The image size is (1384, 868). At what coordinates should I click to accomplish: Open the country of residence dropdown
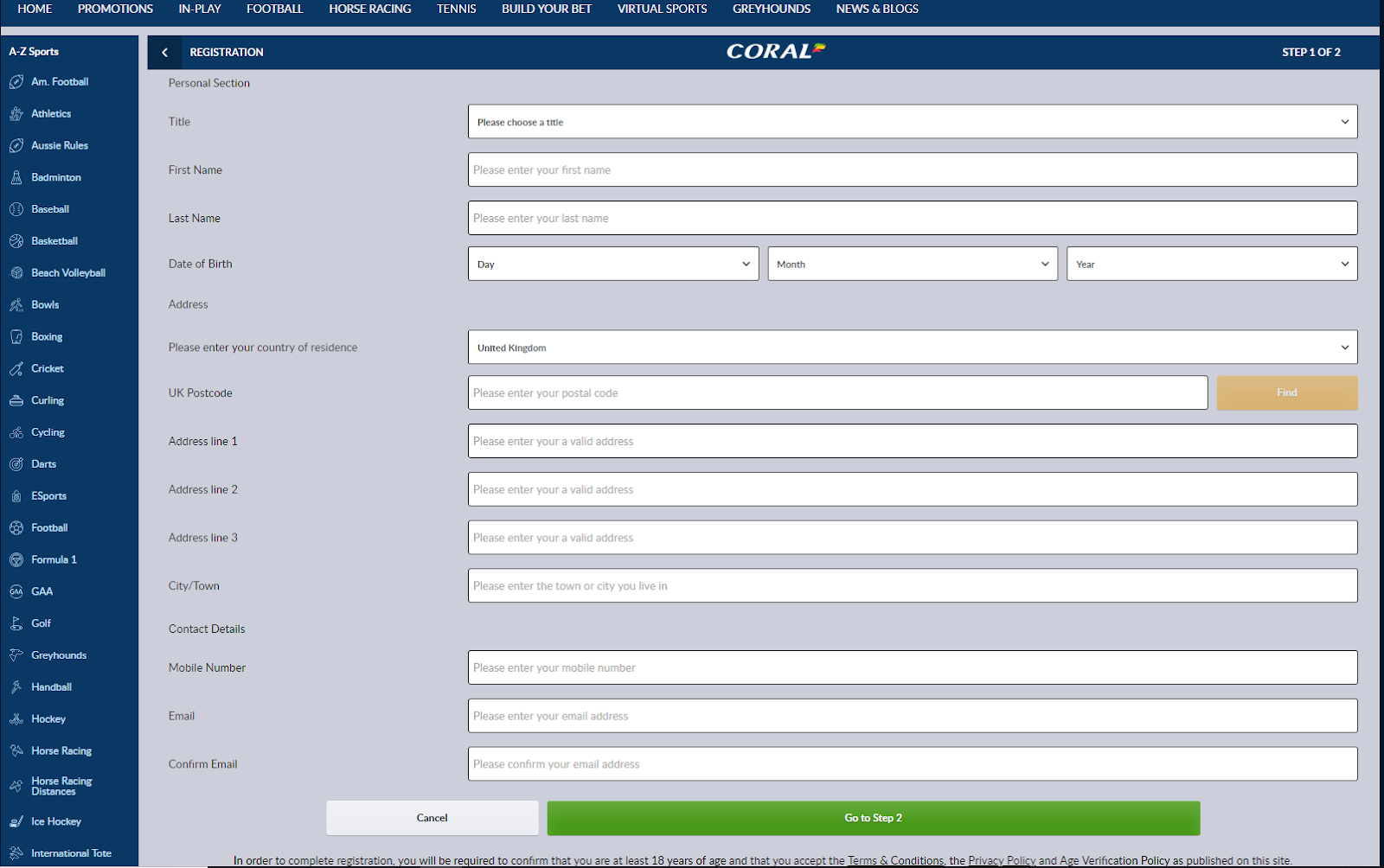tap(912, 348)
